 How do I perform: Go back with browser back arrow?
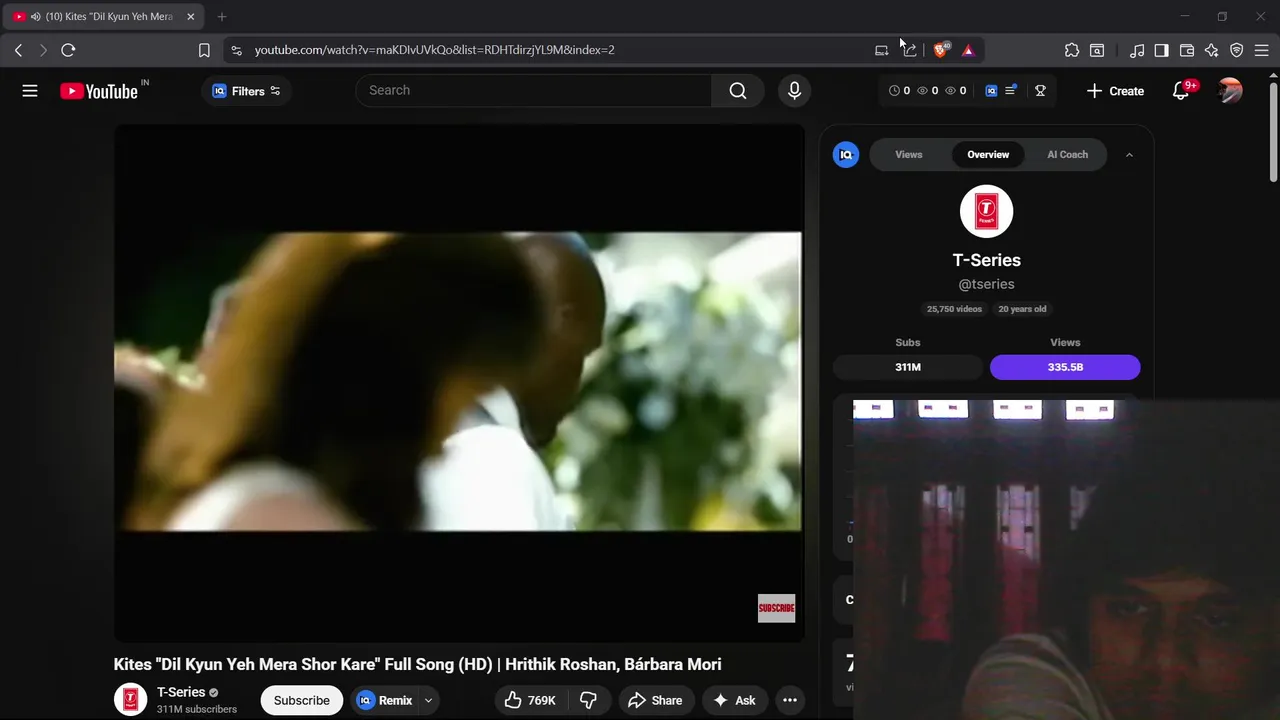pos(18,50)
